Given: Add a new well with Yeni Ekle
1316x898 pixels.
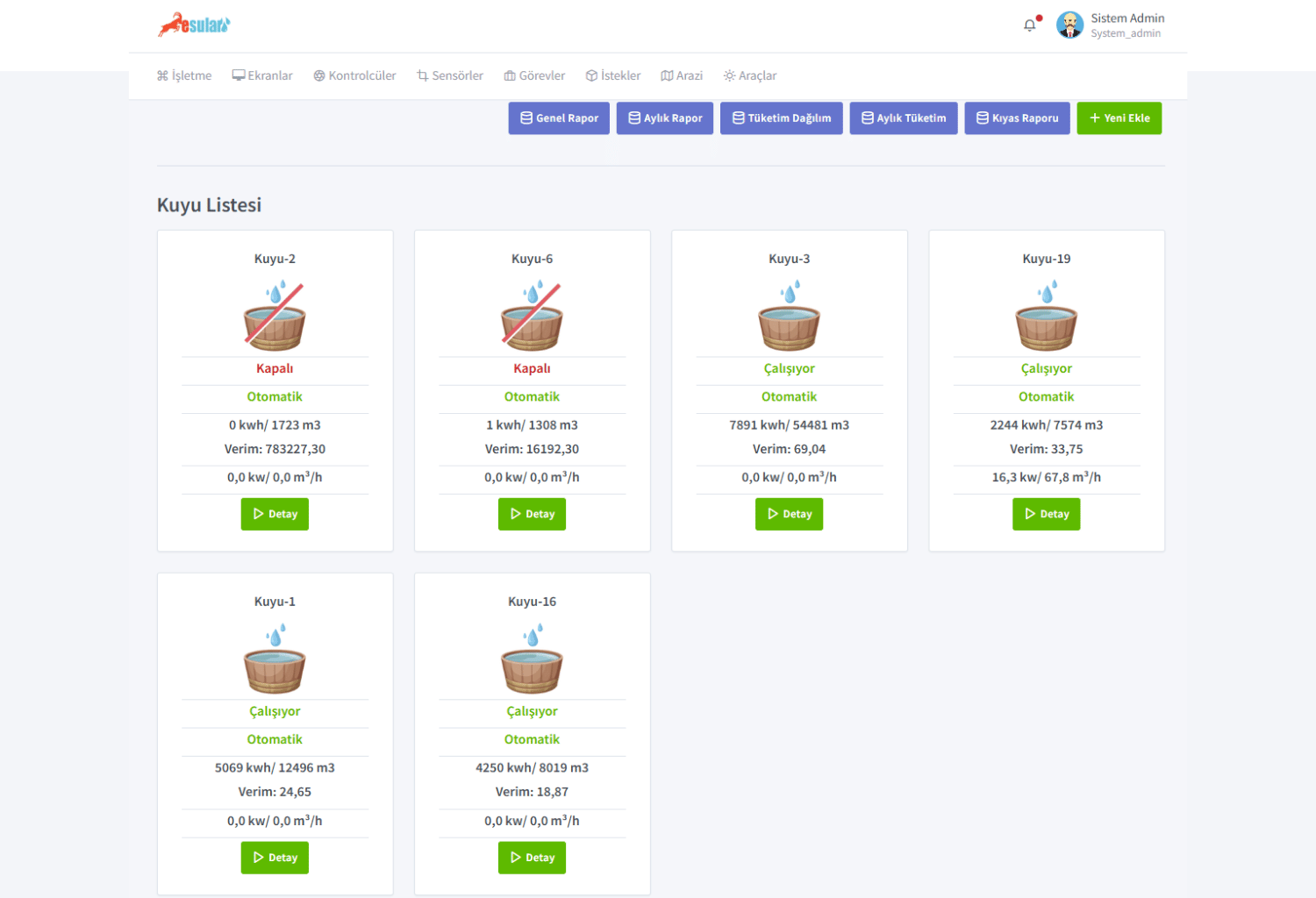Looking at the screenshot, I should [1119, 118].
